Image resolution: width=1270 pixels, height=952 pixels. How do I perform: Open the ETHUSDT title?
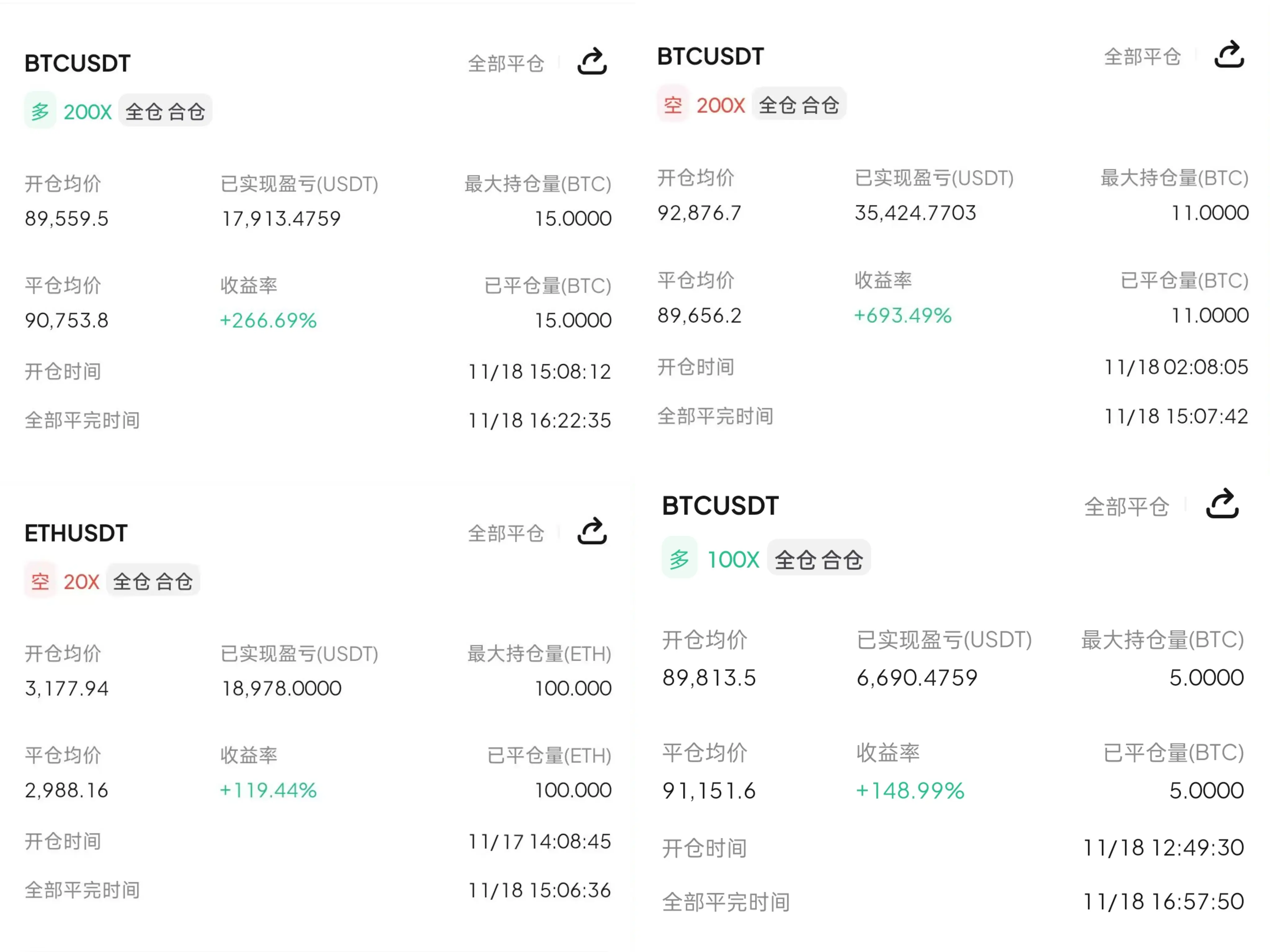tap(76, 533)
